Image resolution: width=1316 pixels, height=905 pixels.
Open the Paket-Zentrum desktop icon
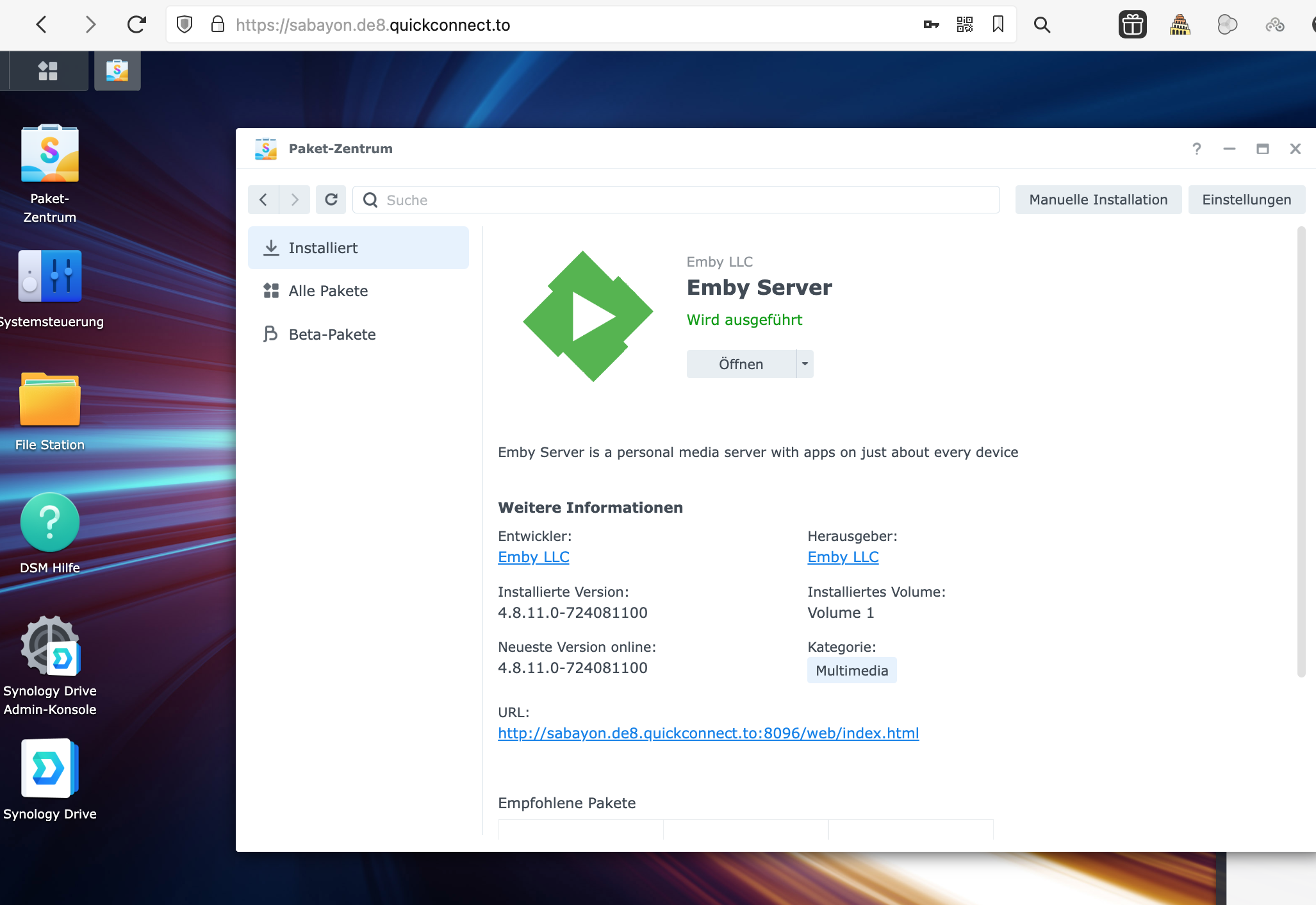click(49, 154)
